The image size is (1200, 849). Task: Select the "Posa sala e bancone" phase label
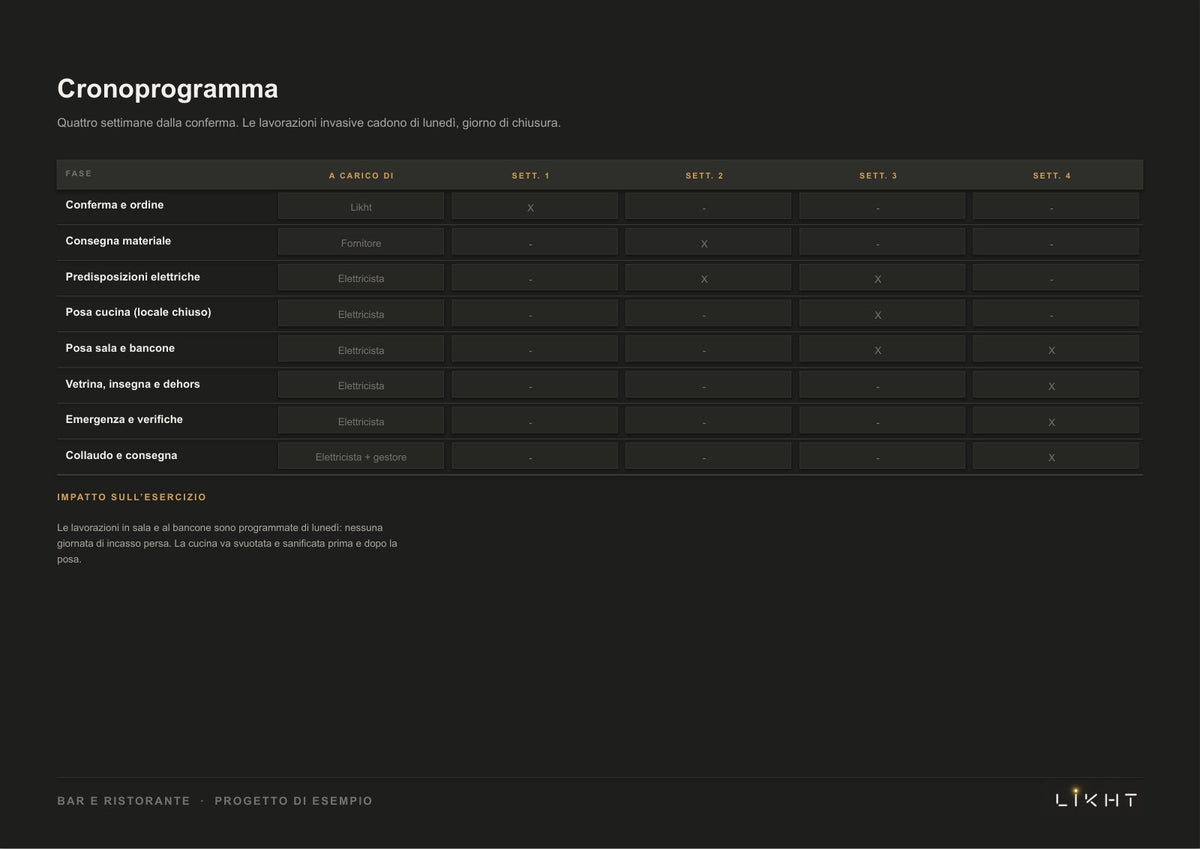[x=120, y=348]
